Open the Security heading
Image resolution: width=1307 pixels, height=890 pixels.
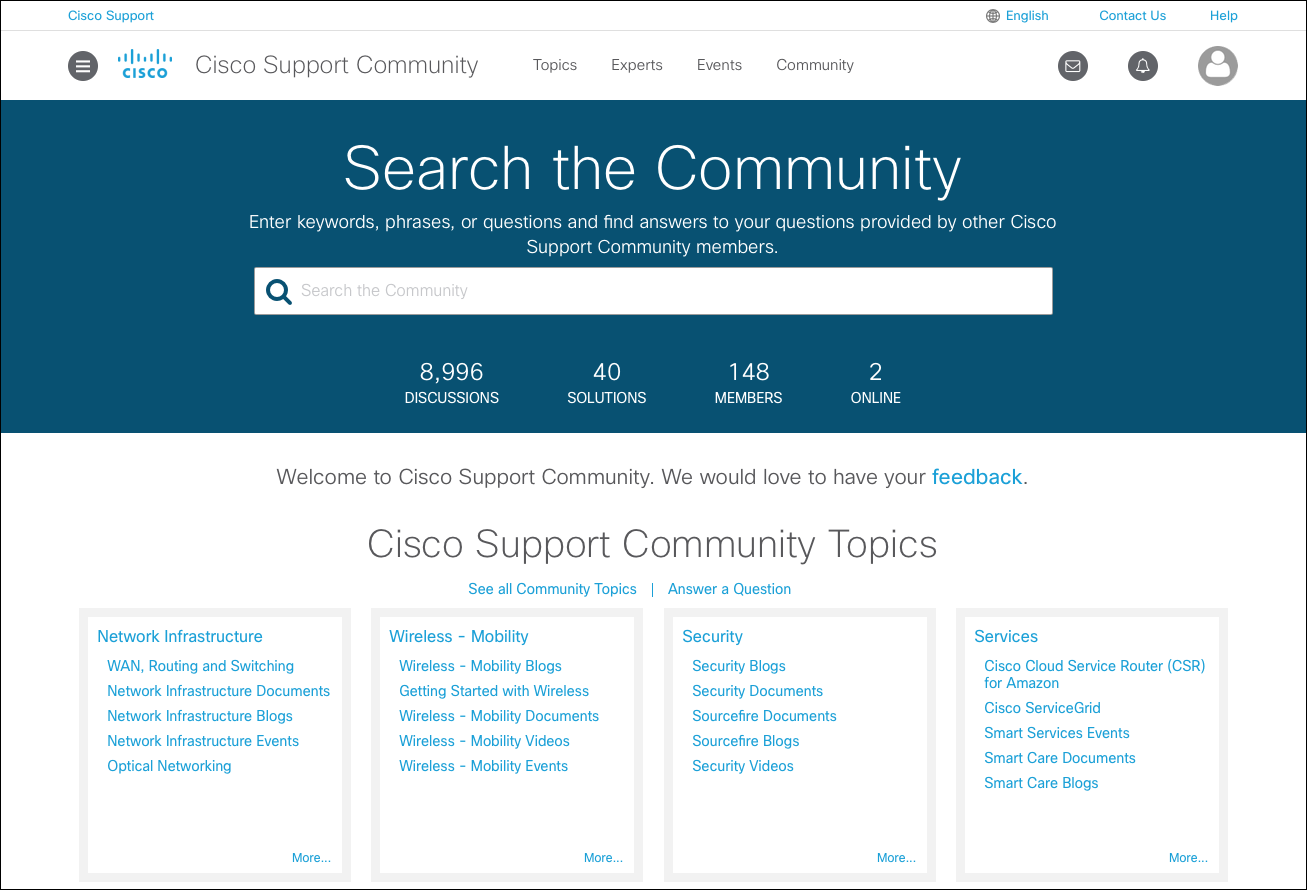coord(712,636)
